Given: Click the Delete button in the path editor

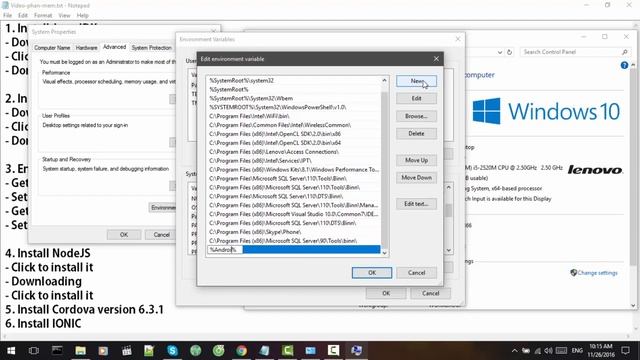Looking at the screenshot, I should 416,133.
